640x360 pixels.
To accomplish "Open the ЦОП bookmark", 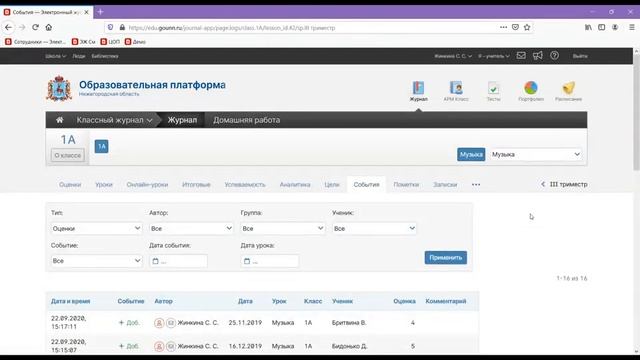I will coord(110,42).
